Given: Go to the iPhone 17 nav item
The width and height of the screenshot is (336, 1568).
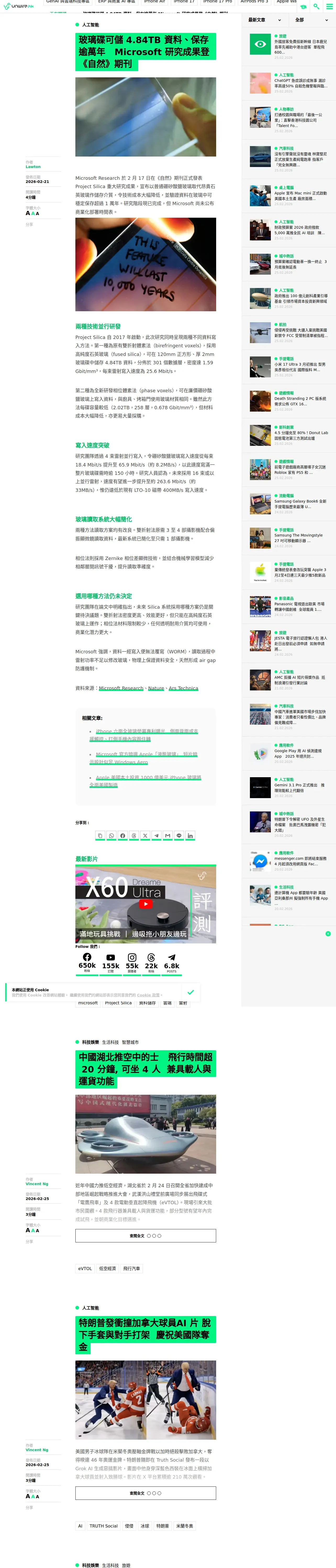Looking at the screenshot, I should tap(184, 2).
